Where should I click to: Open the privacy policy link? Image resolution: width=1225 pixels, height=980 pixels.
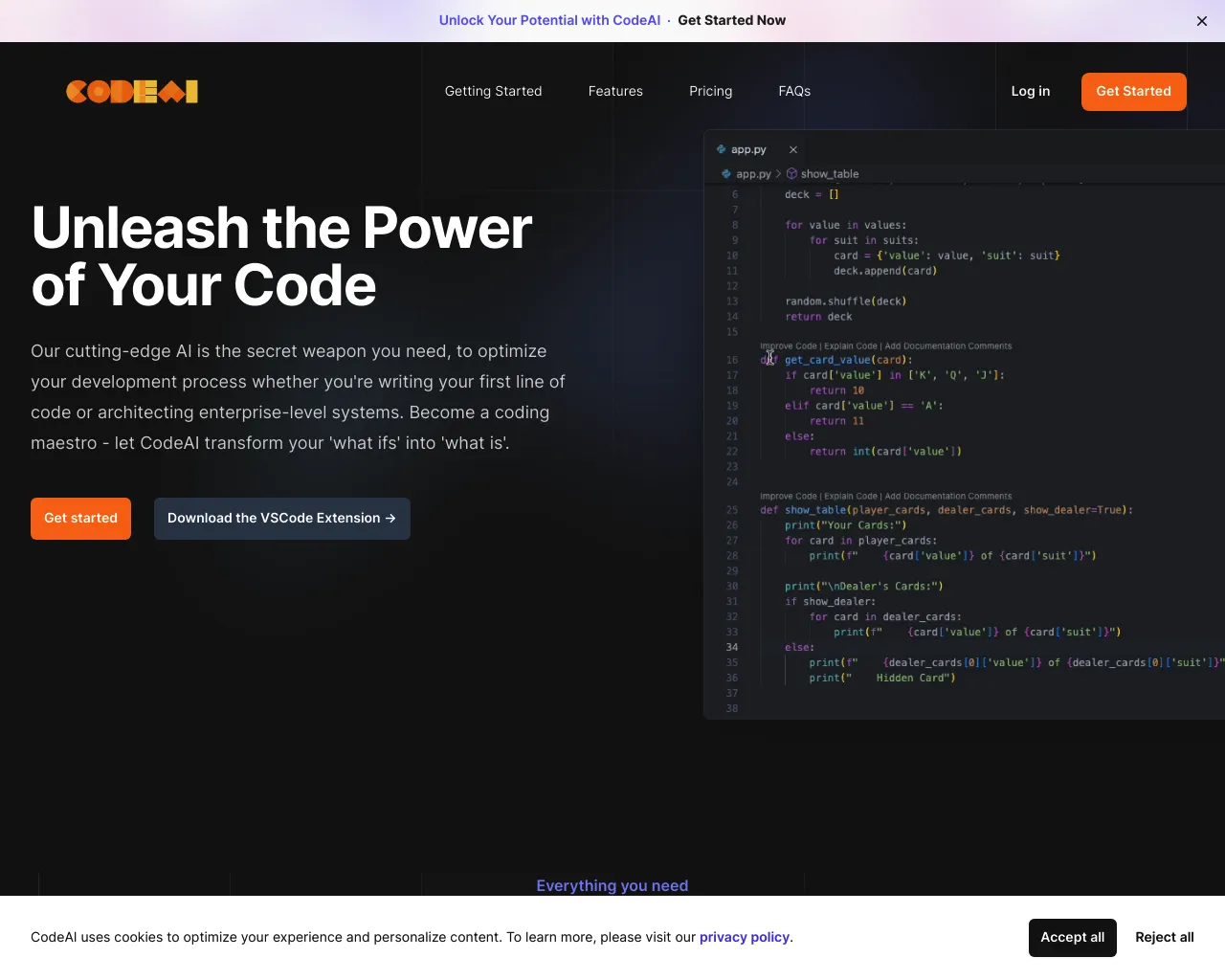coord(744,937)
